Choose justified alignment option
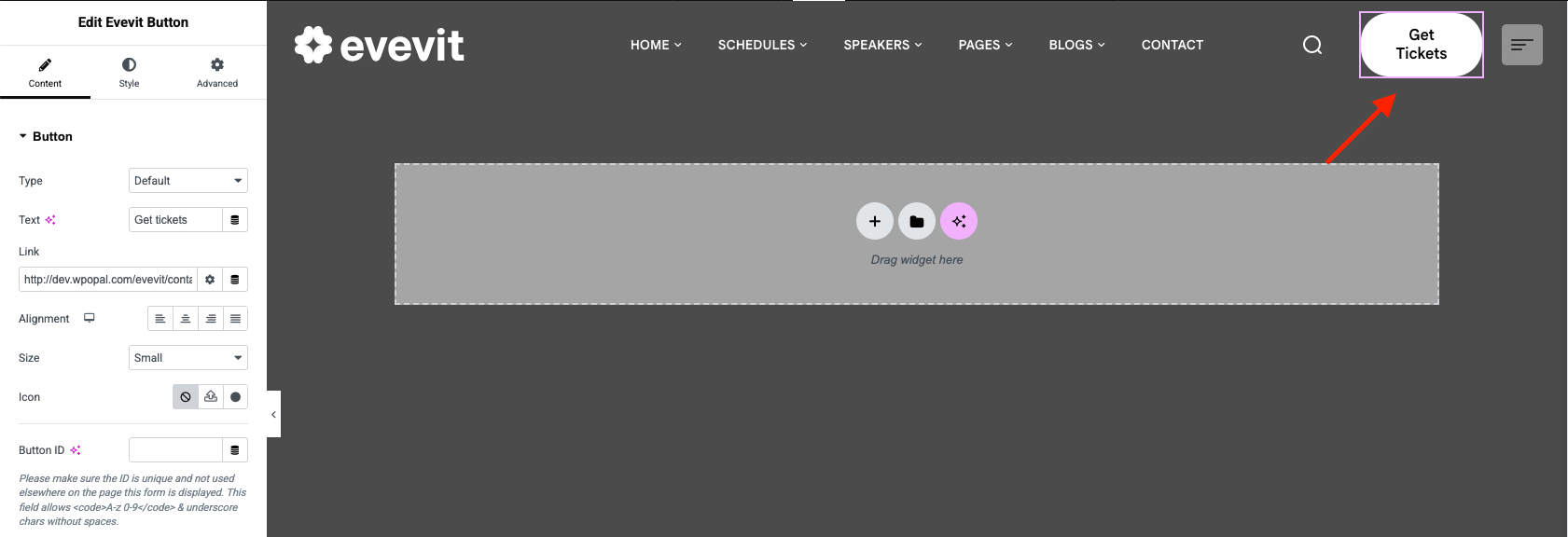Screen dimensions: 1568x537 click(x=235, y=319)
